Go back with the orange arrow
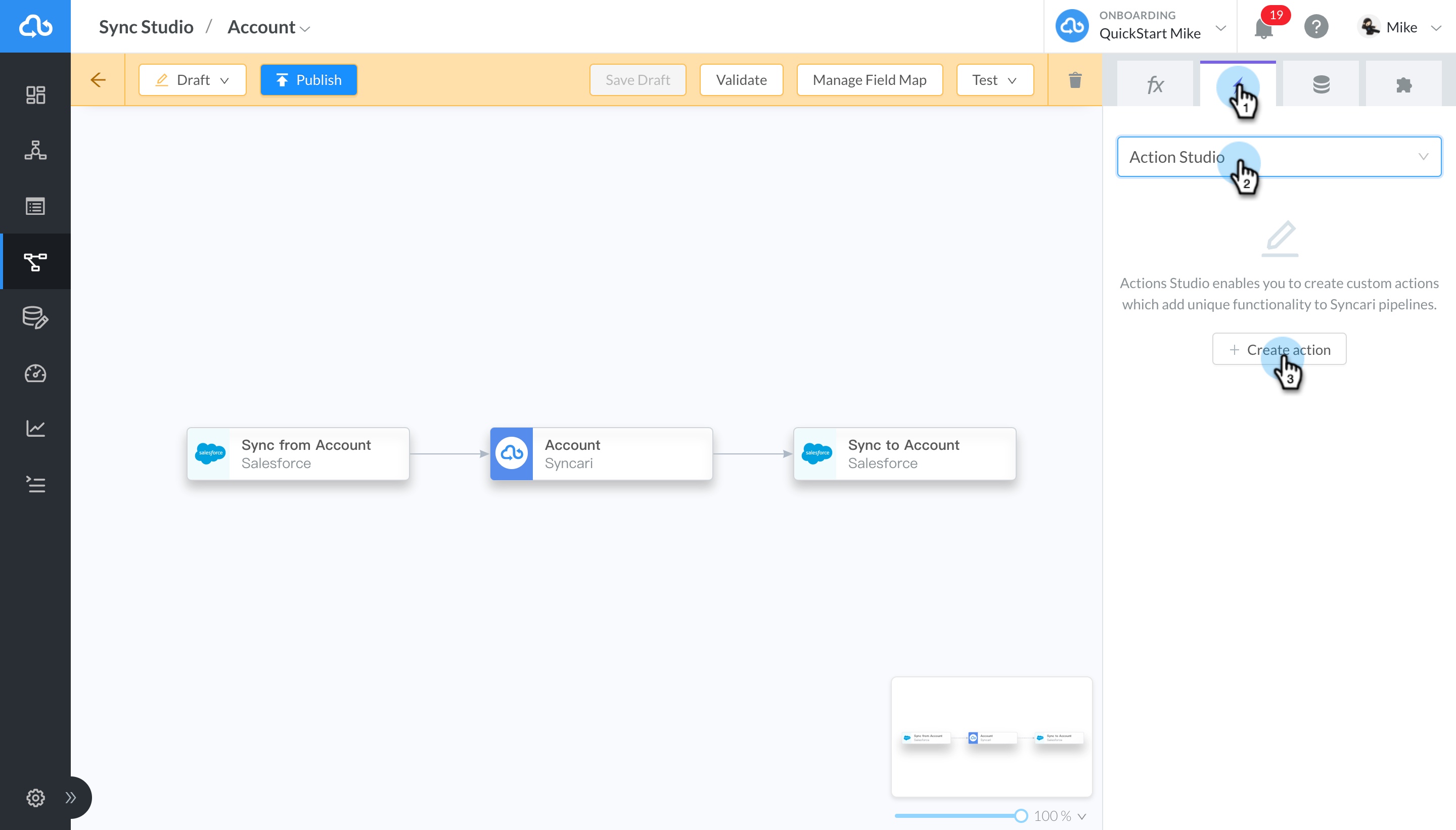The width and height of the screenshot is (1456, 830). [x=98, y=80]
